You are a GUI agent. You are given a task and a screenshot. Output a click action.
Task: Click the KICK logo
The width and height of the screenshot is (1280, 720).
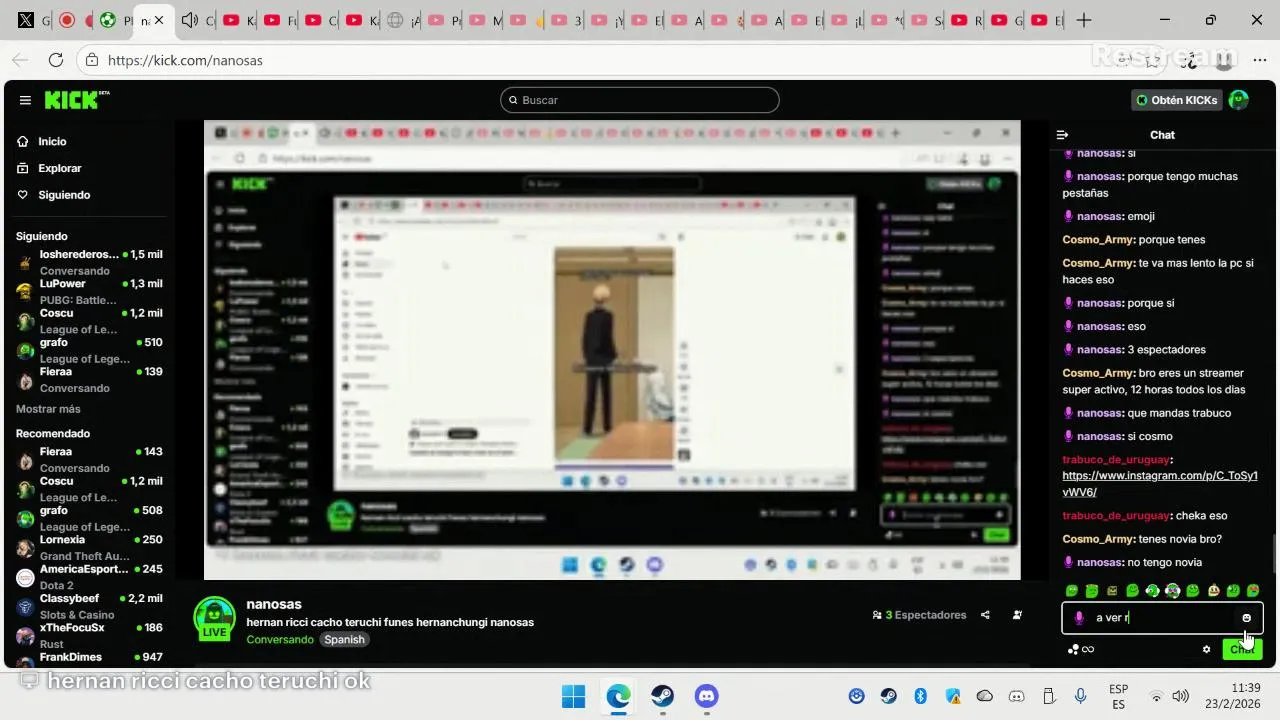click(x=76, y=100)
